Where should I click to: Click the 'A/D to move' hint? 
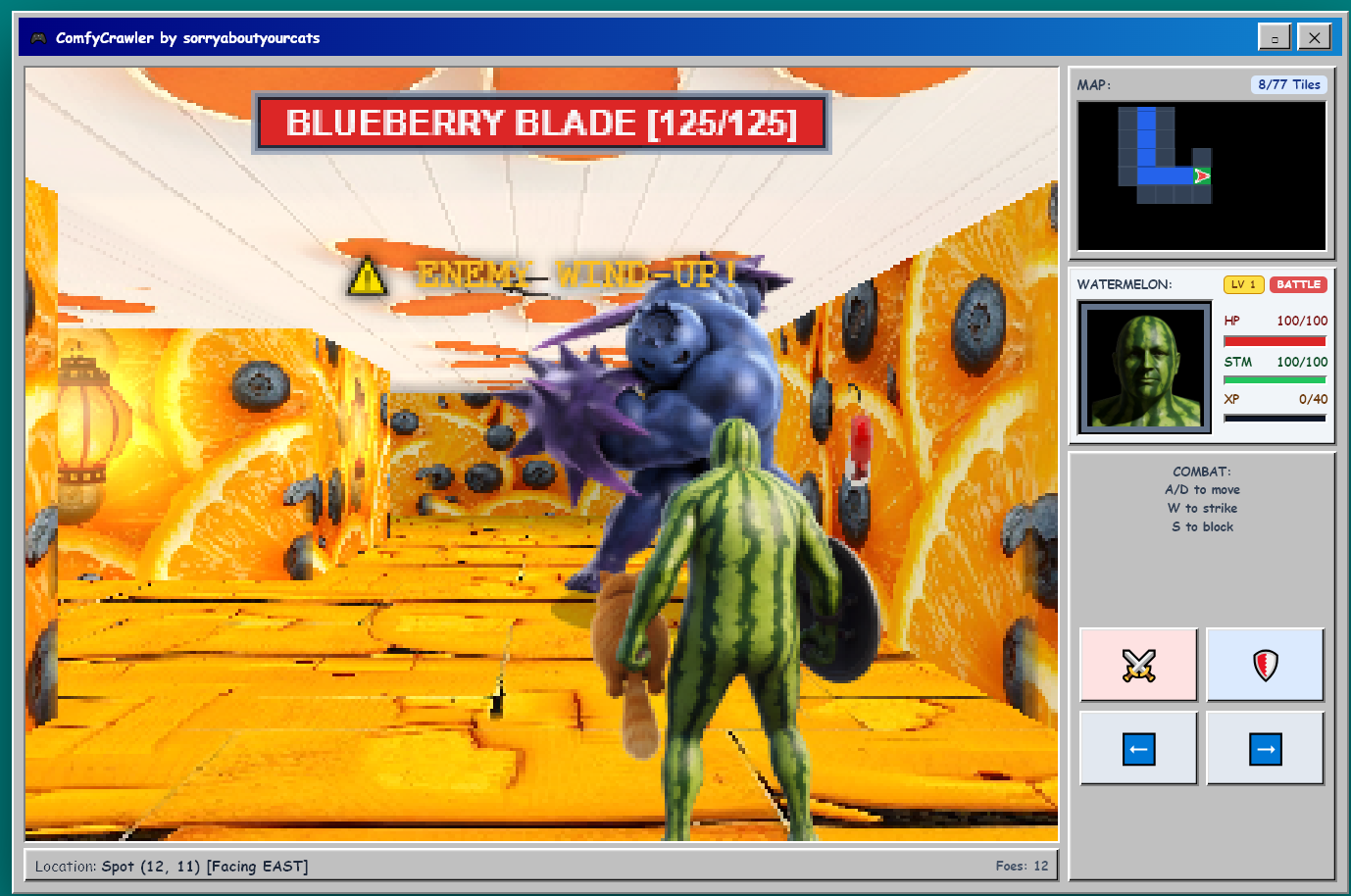[1202, 490]
